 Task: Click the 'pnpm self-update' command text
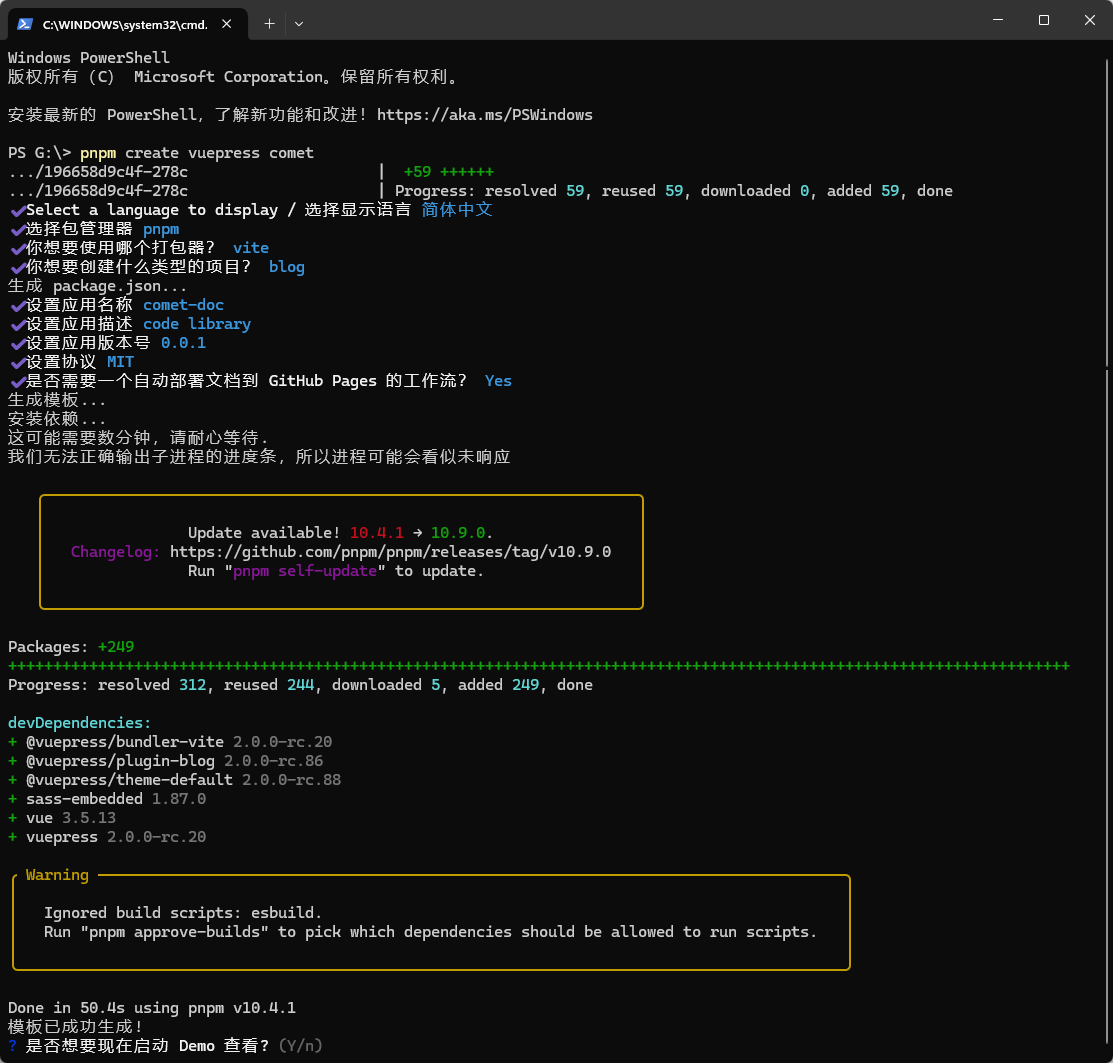(305, 571)
